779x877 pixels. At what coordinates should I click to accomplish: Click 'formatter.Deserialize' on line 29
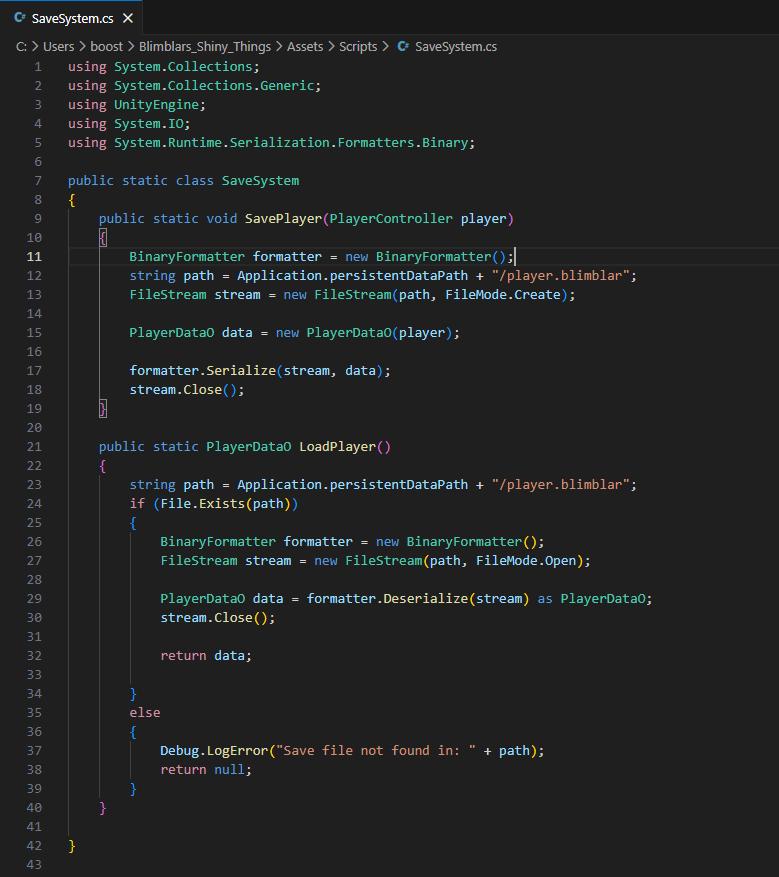click(x=388, y=598)
